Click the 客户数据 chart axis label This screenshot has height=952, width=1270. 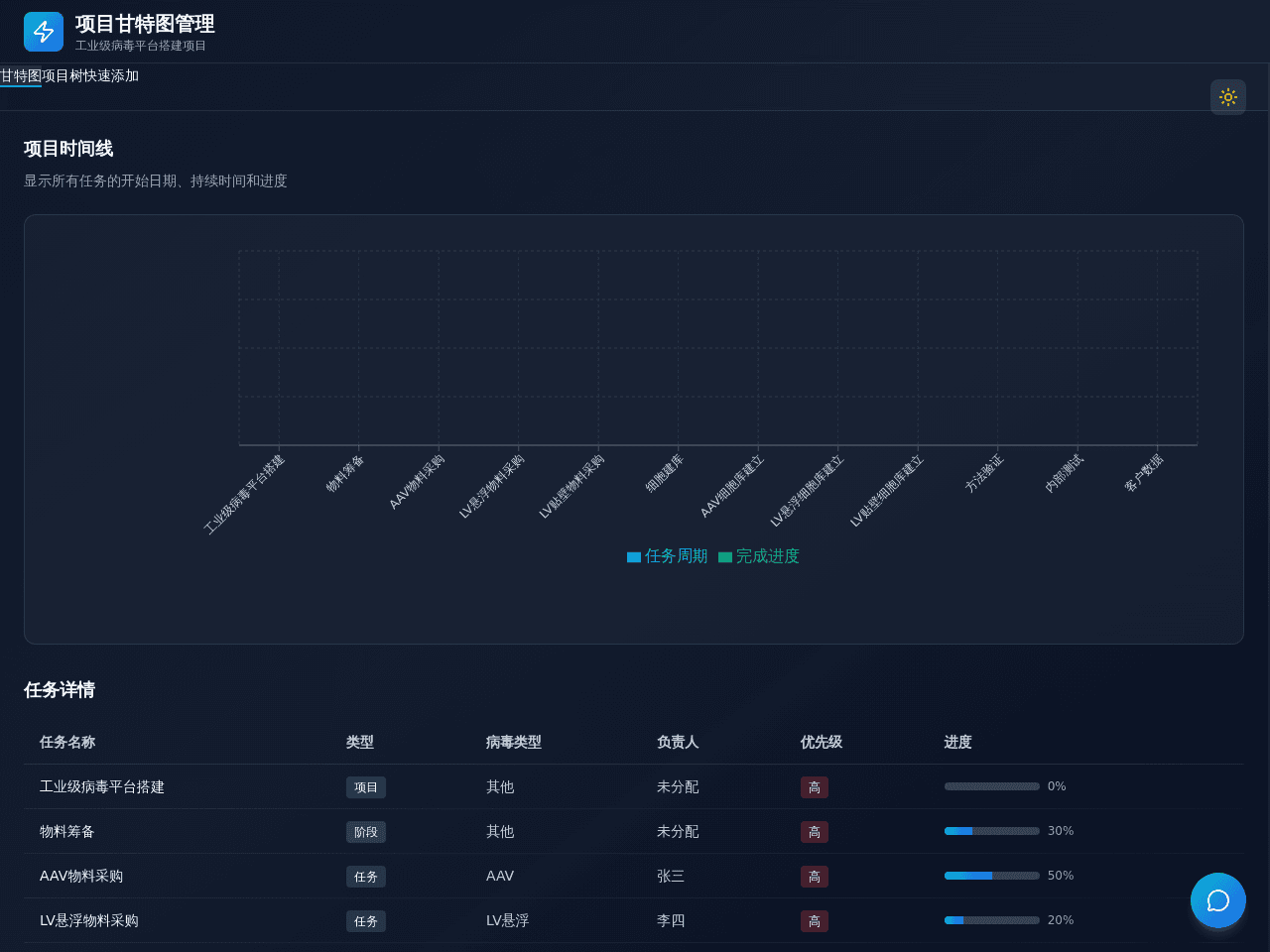click(x=1143, y=473)
